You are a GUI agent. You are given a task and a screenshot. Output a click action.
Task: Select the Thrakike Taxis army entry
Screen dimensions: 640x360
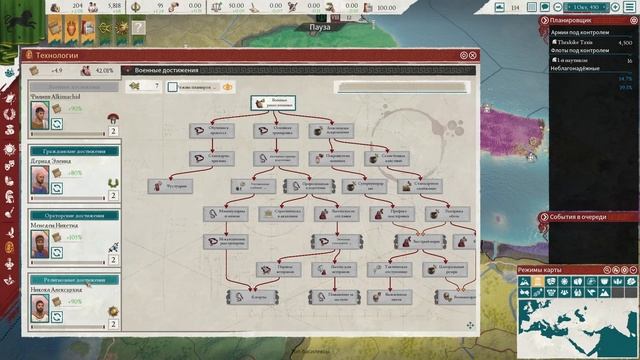pos(592,42)
